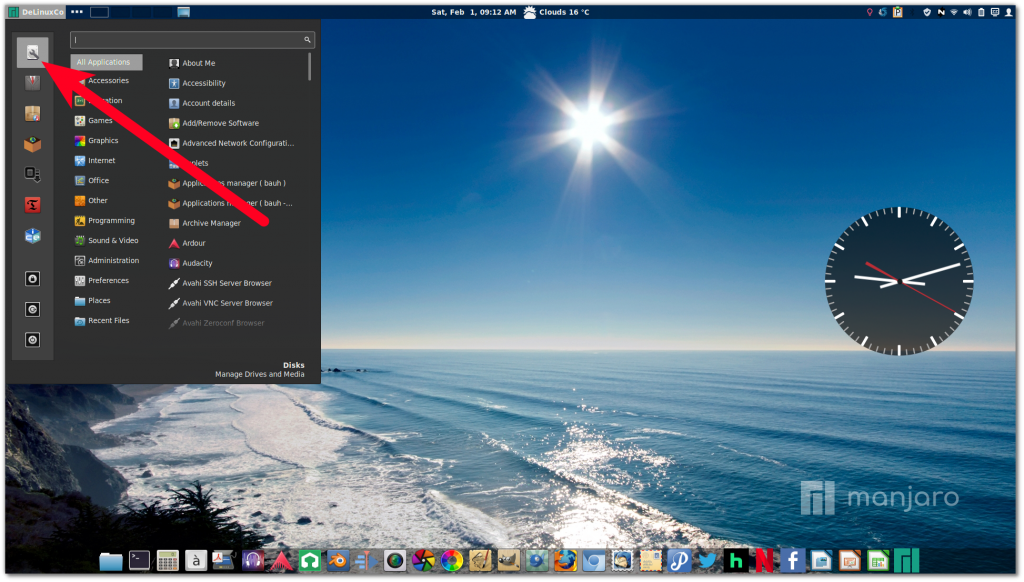
Task: Click the shield update tray icon
Action: click(x=927, y=12)
